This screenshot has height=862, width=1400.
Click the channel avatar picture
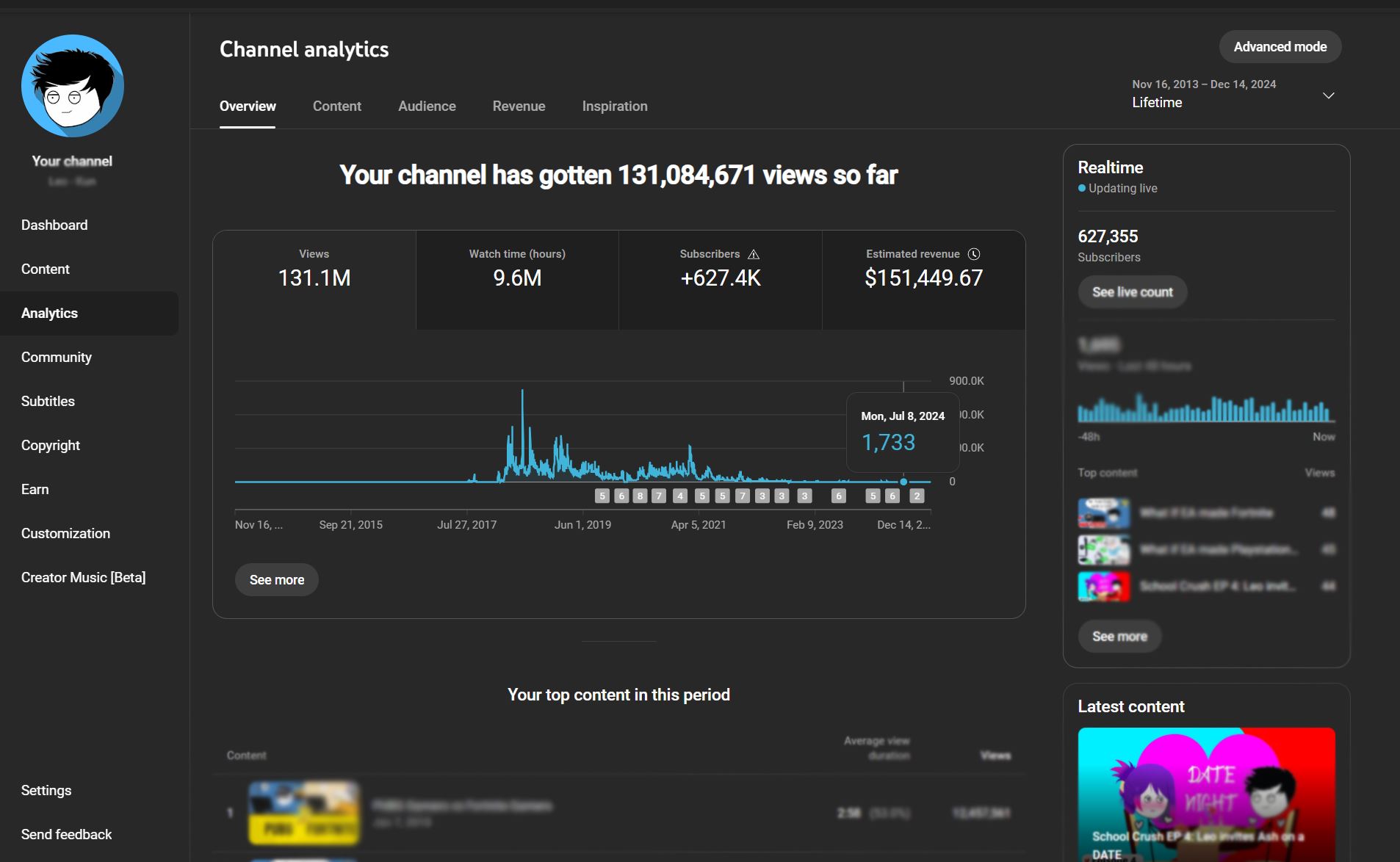(72, 86)
